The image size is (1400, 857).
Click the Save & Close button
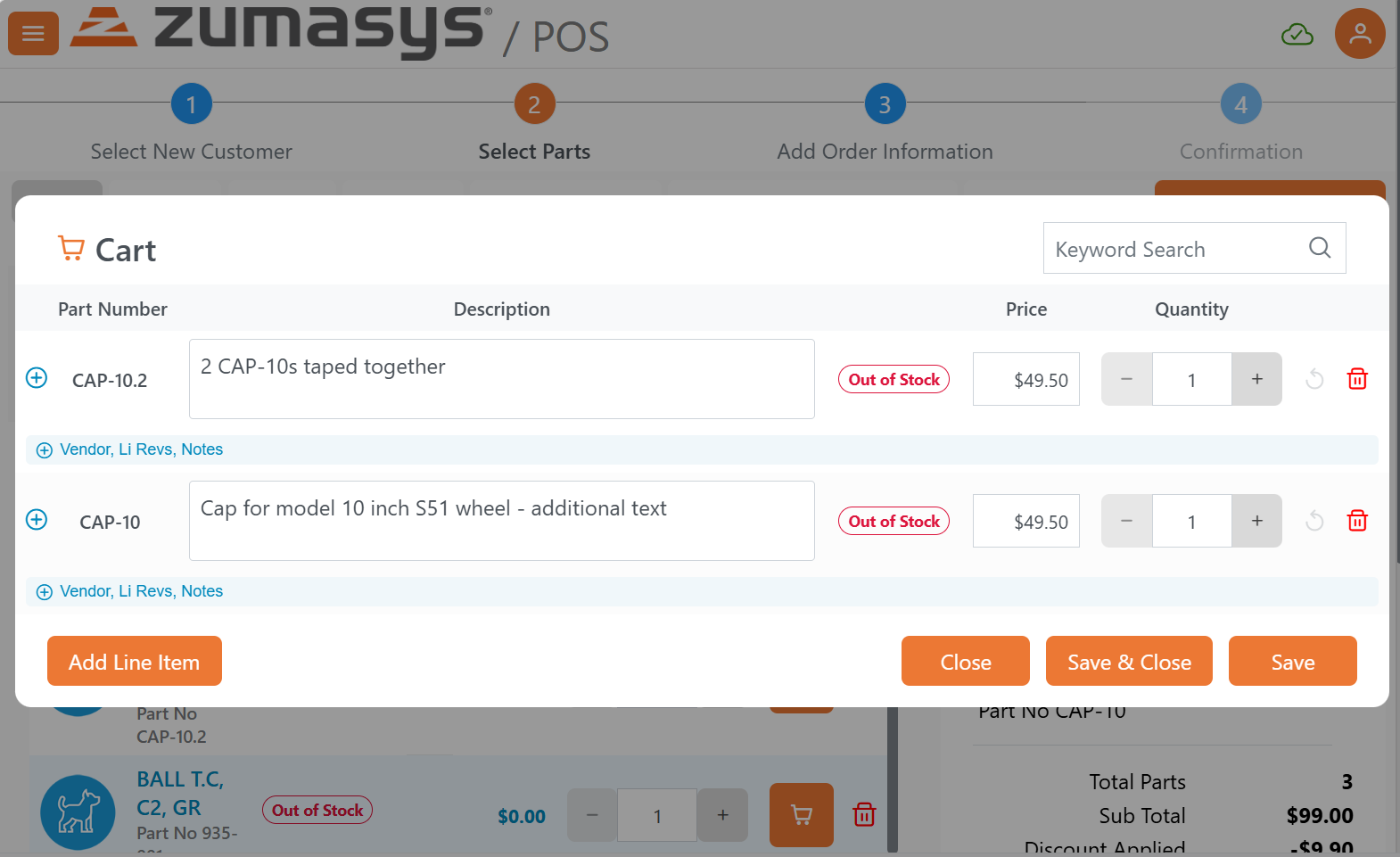pyautogui.click(x=1129, y=662)
